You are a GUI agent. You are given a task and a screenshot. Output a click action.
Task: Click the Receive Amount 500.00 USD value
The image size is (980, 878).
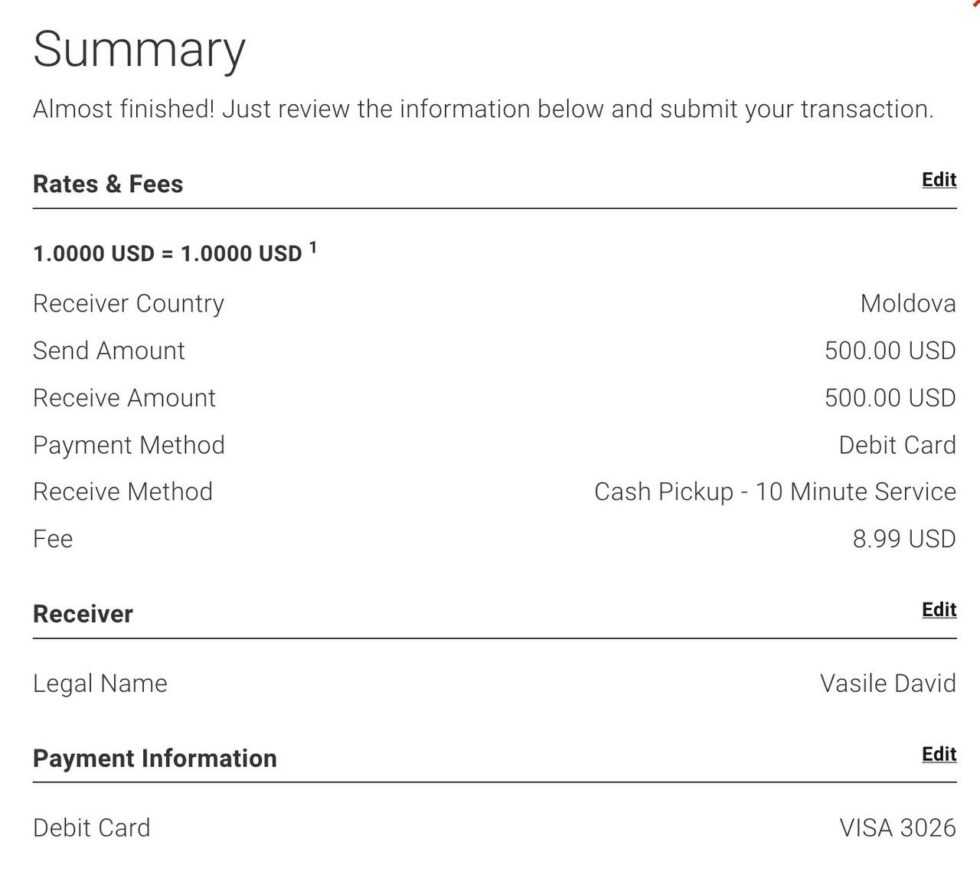pyautogui.click(x=889, y=398)
